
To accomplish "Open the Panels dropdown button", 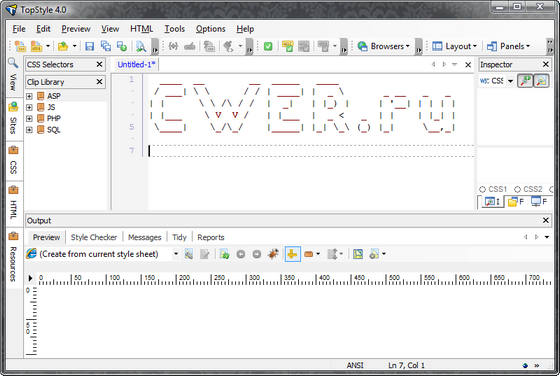I will 509,46.
